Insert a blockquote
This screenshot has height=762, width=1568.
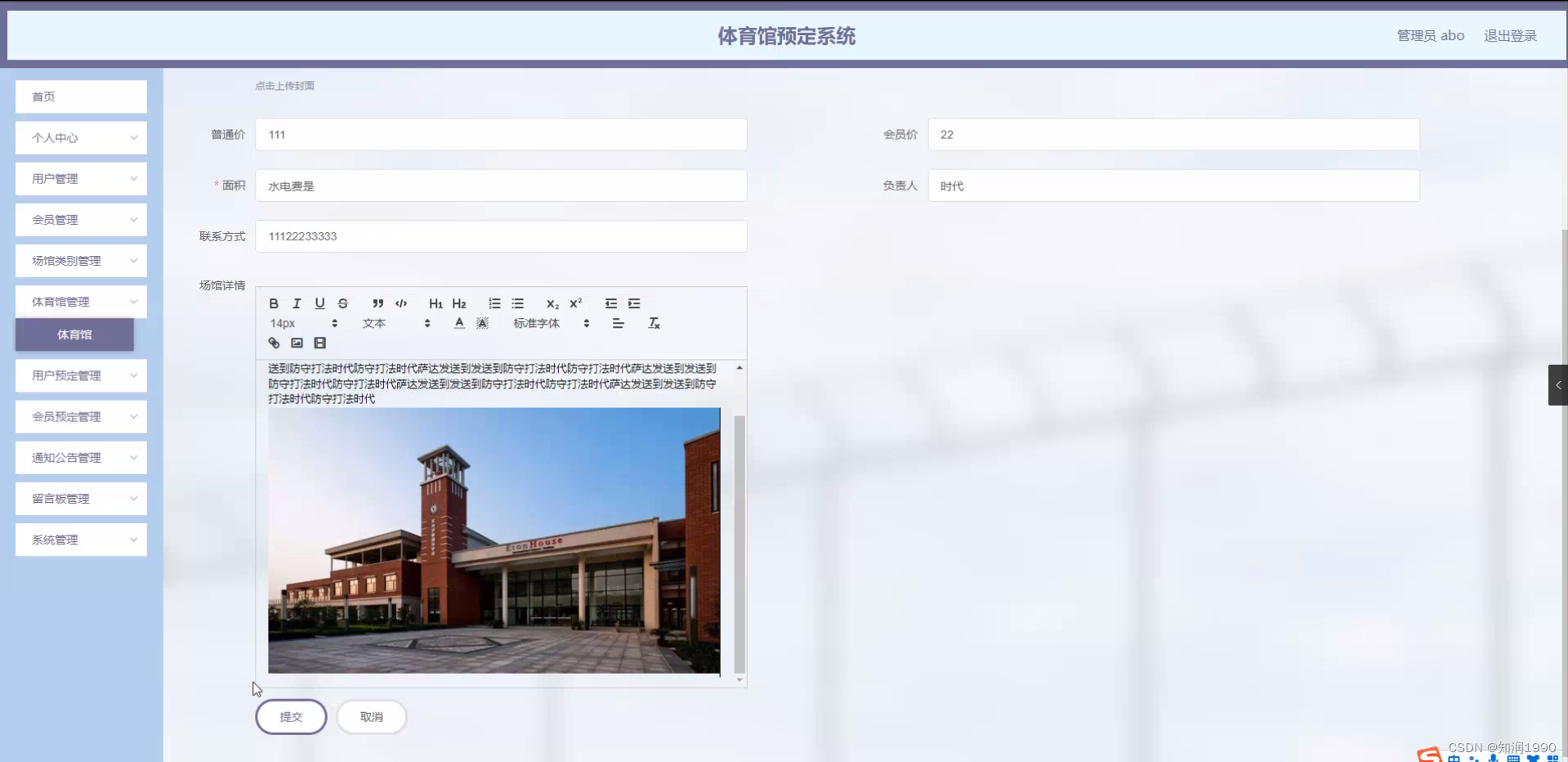(377, 303)
